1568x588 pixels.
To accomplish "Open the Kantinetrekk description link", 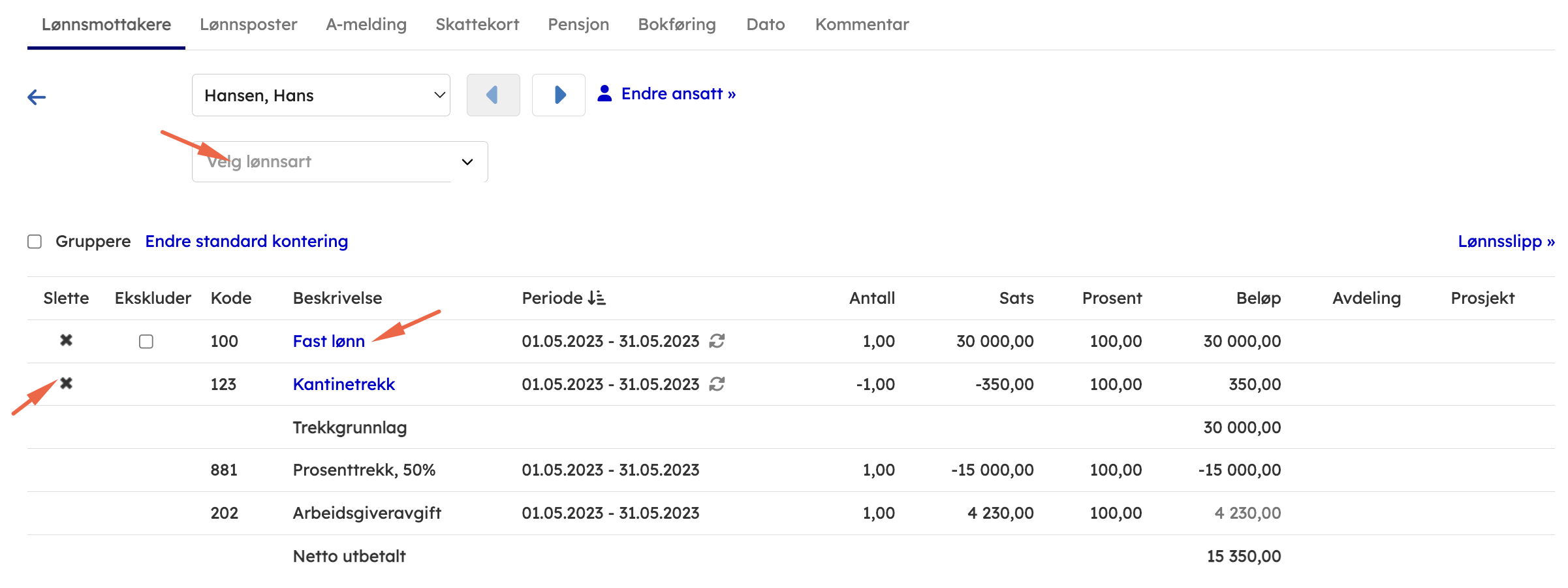I will [x=343, y=384].
